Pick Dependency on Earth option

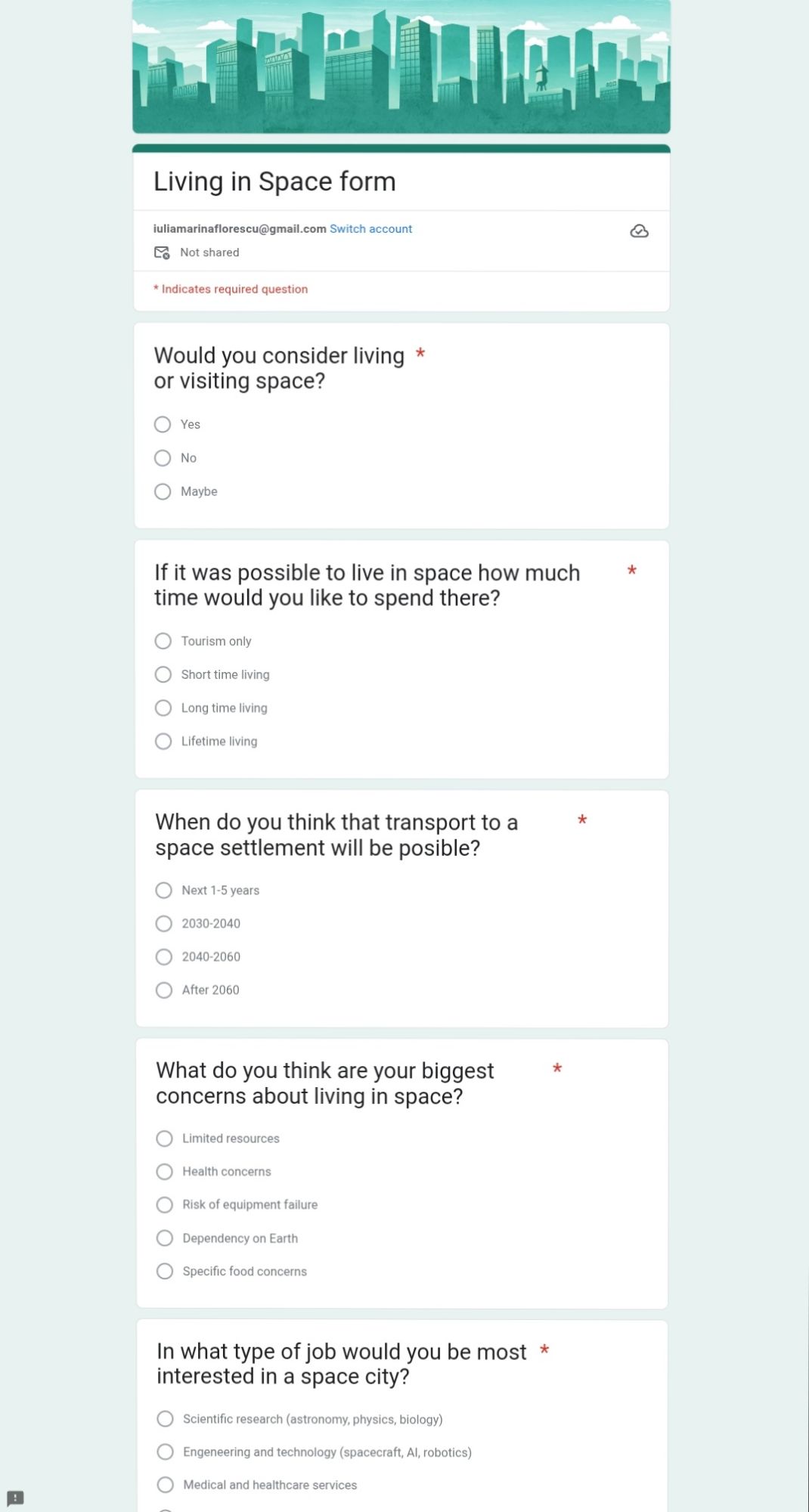pos(165,1238)
